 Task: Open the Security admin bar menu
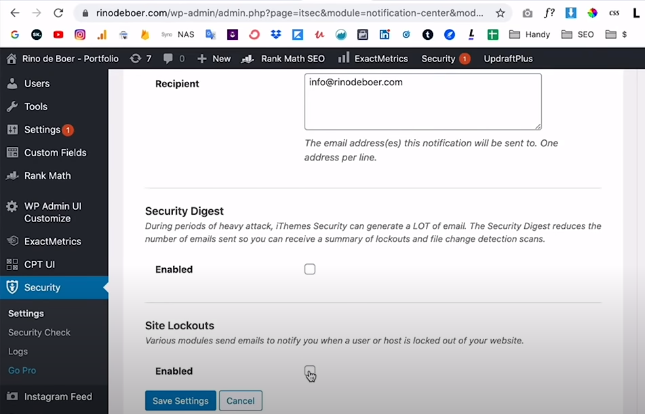pyautogui.click(x=444, y=59)
